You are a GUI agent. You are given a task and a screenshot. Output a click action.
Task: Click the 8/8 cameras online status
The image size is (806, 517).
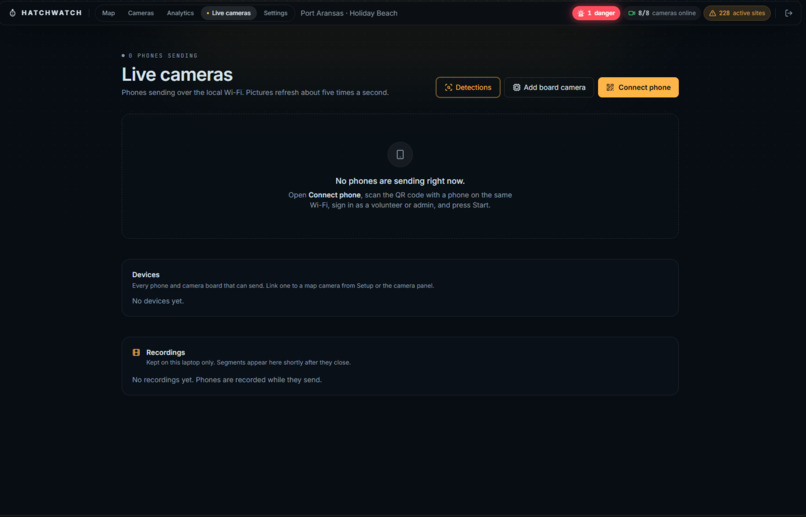662,13
